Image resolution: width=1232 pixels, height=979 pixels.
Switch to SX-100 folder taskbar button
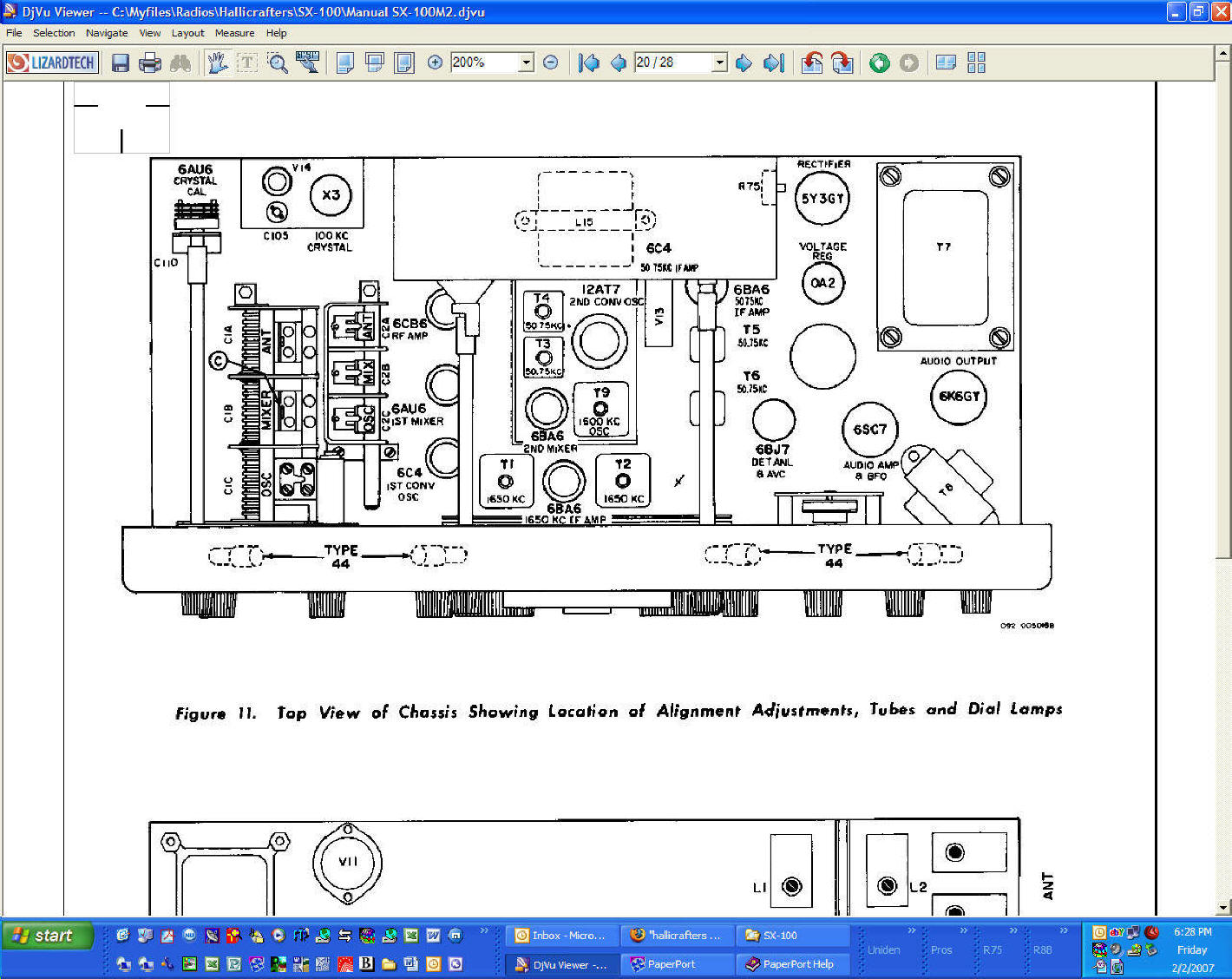[793, 936]
